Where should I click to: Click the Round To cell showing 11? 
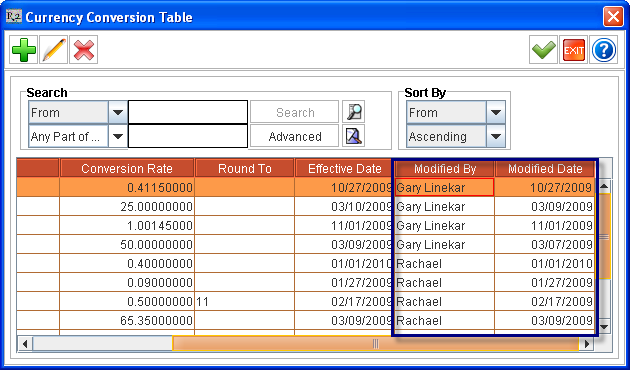[x=245, y=301]
